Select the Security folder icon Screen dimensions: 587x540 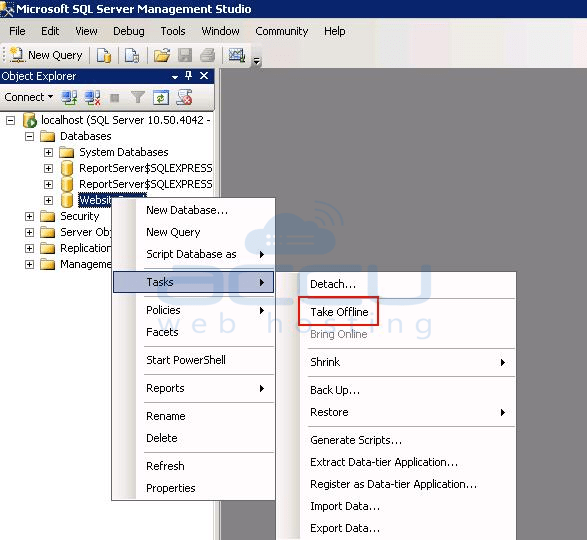[x=48, y=216]
